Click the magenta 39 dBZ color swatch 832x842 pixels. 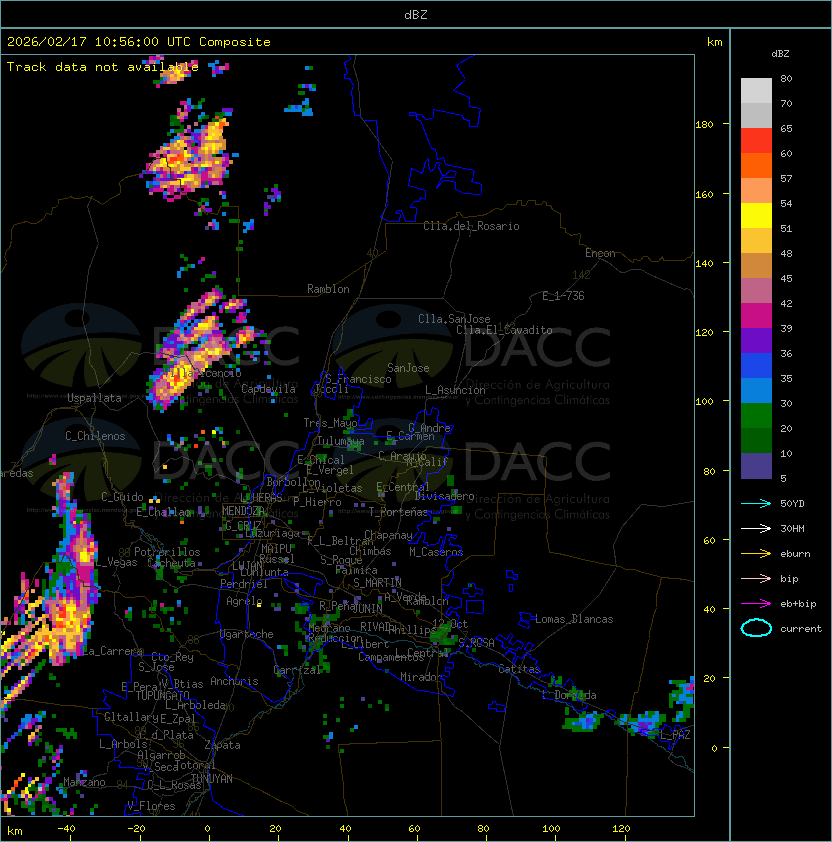click(x=756, y=316)
